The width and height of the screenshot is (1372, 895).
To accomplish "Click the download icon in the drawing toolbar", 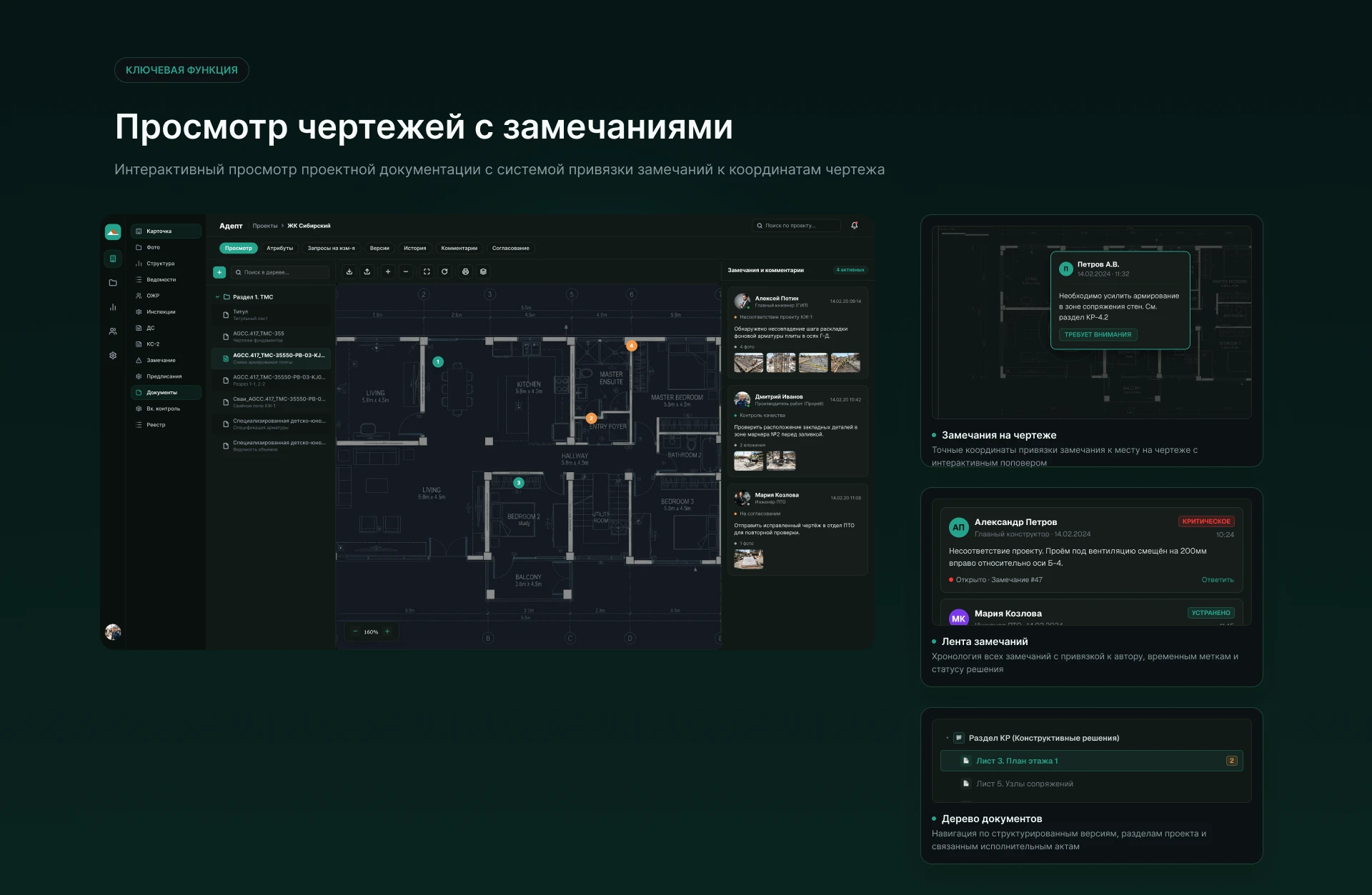I will [x=349, y=271].
